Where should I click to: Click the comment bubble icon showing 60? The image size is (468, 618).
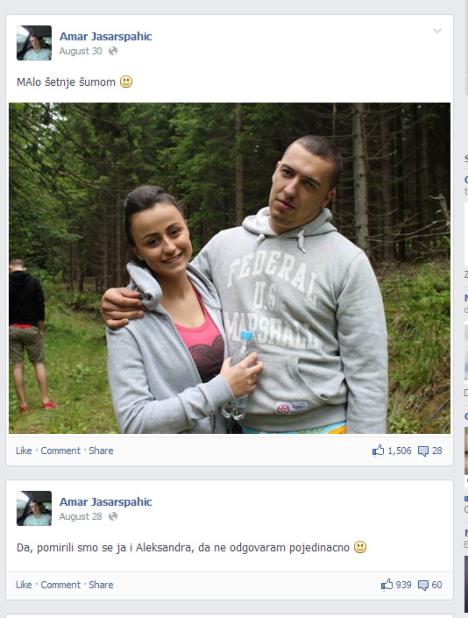pyautogui.click(x=423, y=585)
